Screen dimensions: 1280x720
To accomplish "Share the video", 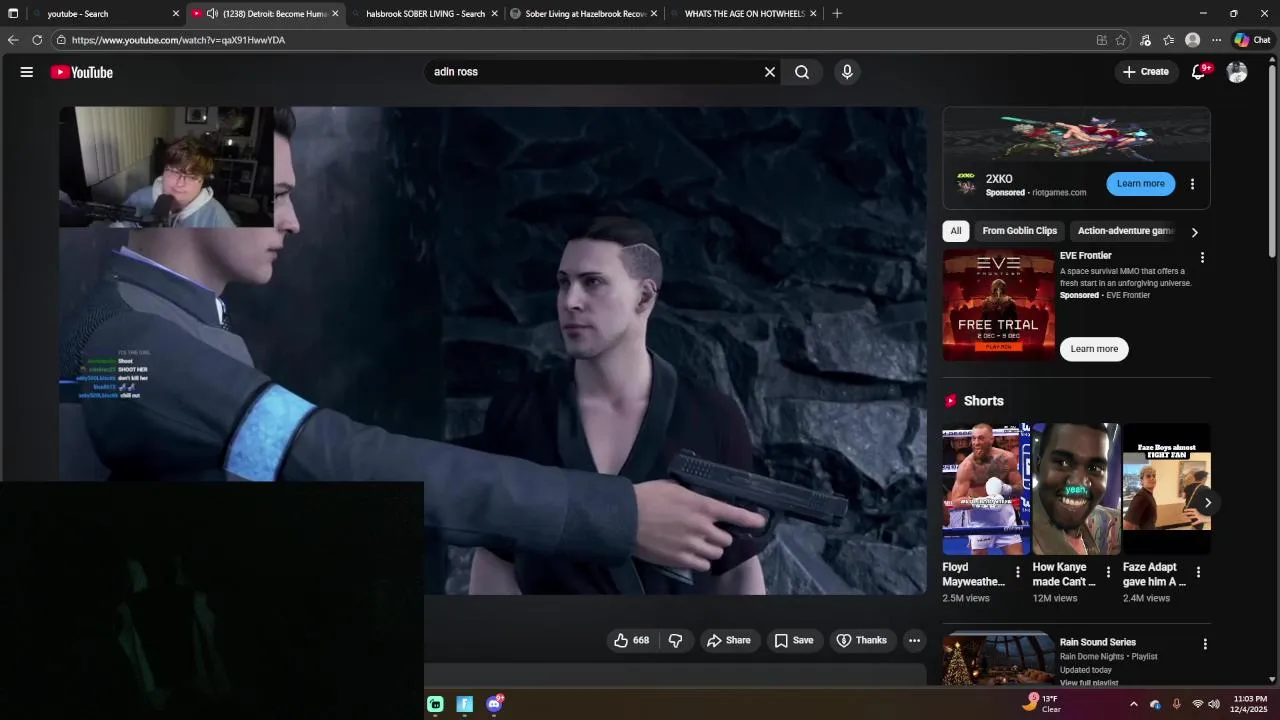I will click(728, 640).
